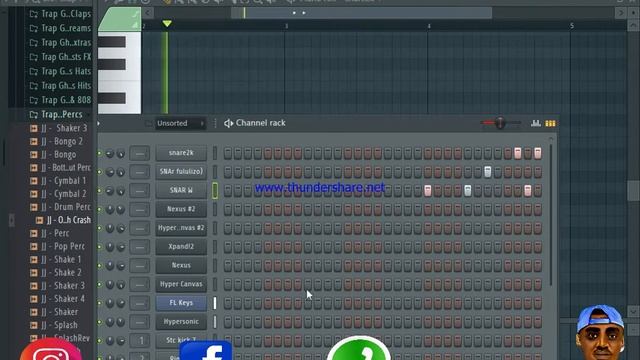Preview the JJ - Splash sample
The width and height of the screenshot is (640, 360).
[59, 325]
